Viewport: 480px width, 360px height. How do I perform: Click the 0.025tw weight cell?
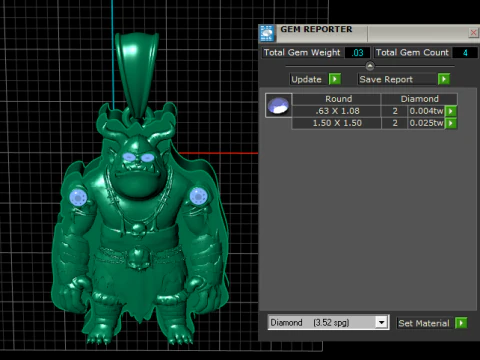(426, 123)
